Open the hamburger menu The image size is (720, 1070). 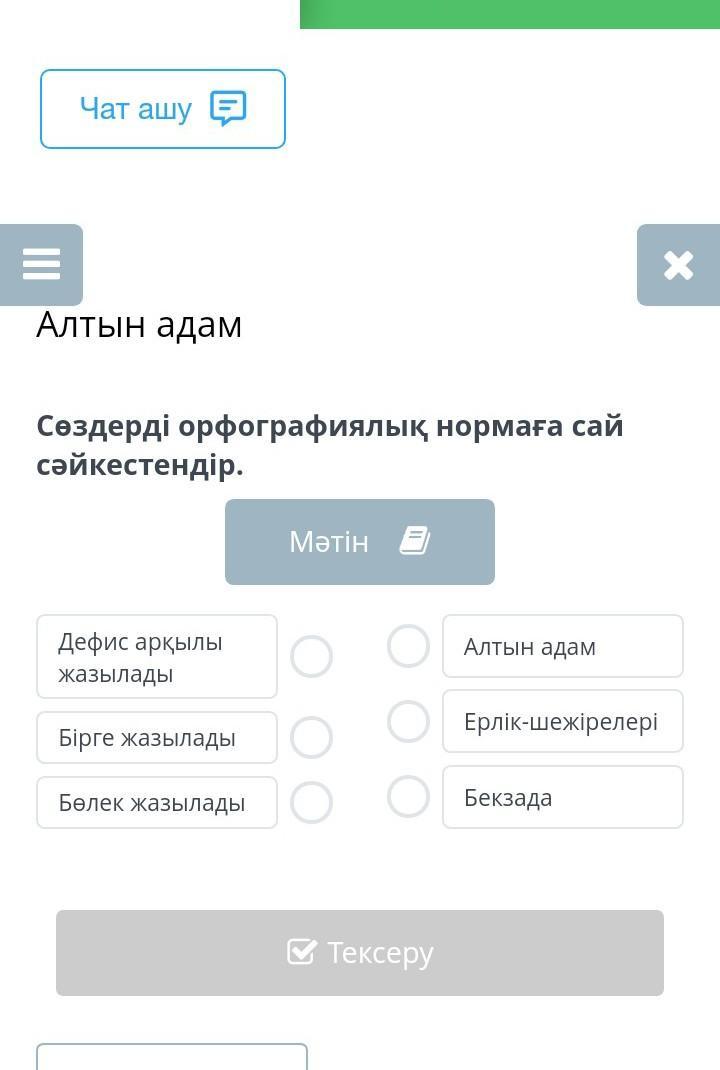pos(41,264)
